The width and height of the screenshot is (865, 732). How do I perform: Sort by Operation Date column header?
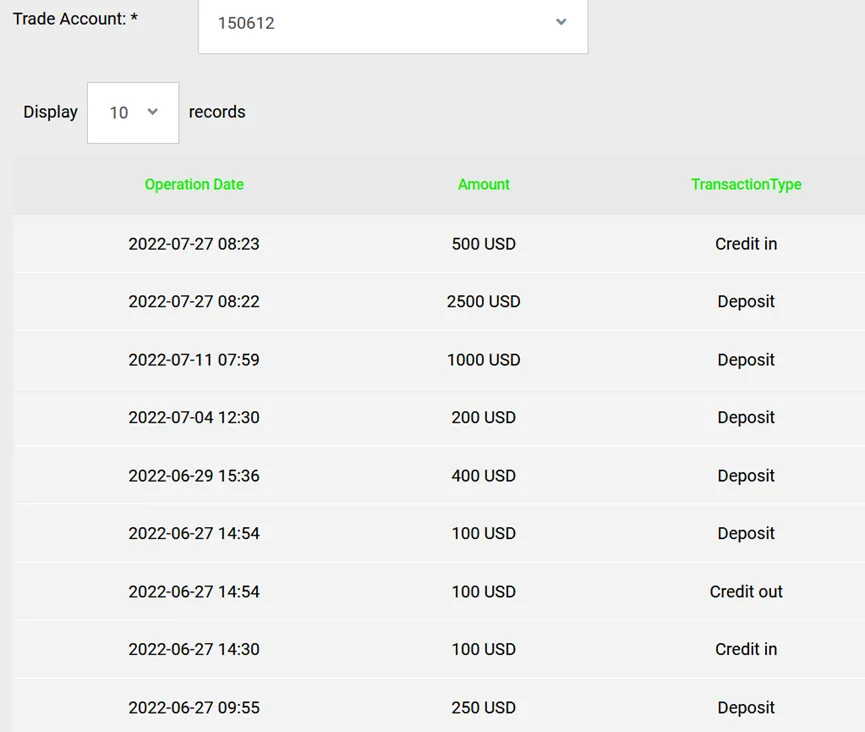194,184
